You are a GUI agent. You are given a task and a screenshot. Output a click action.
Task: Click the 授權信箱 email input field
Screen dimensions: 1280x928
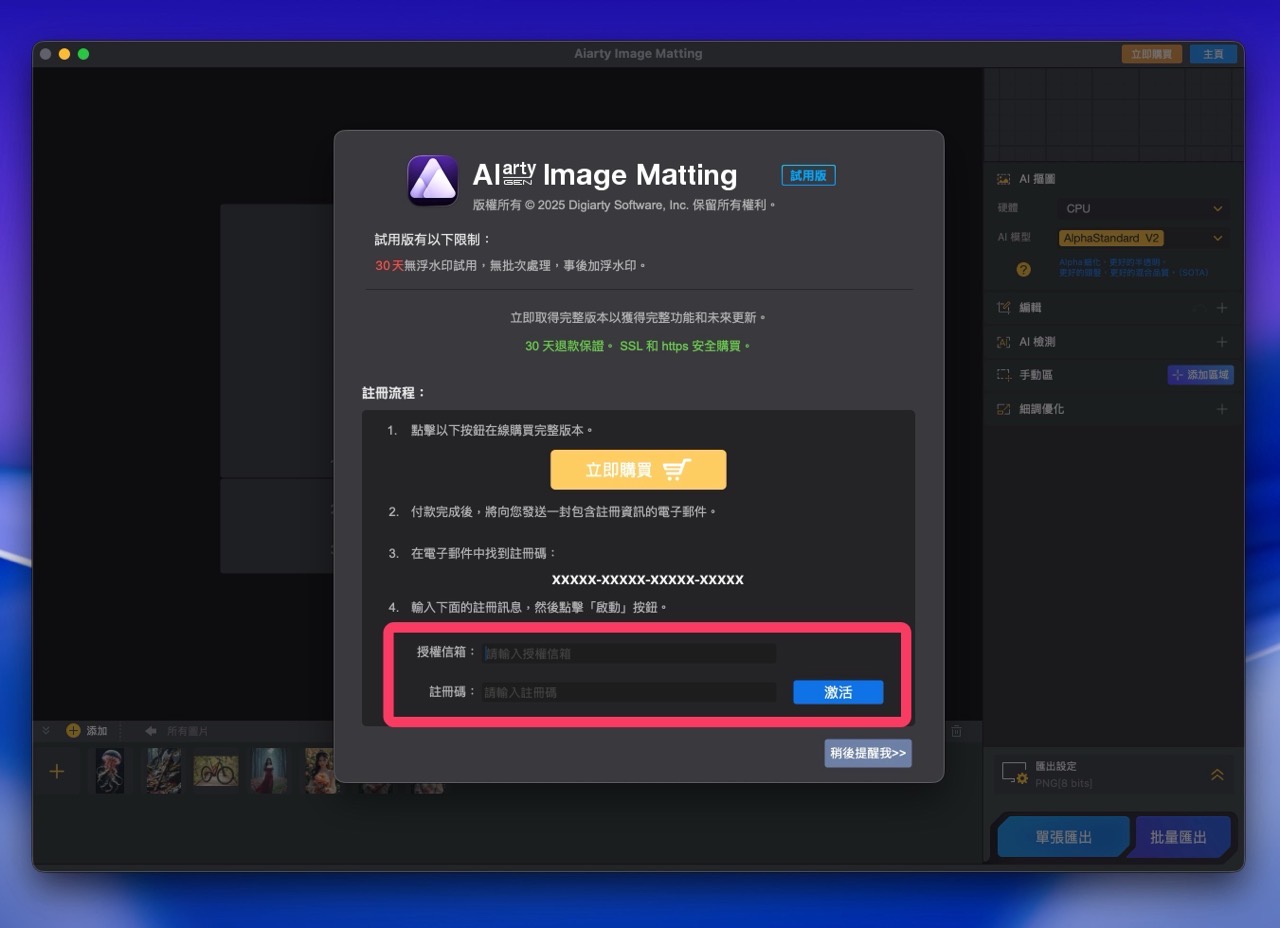click(630, 652)
